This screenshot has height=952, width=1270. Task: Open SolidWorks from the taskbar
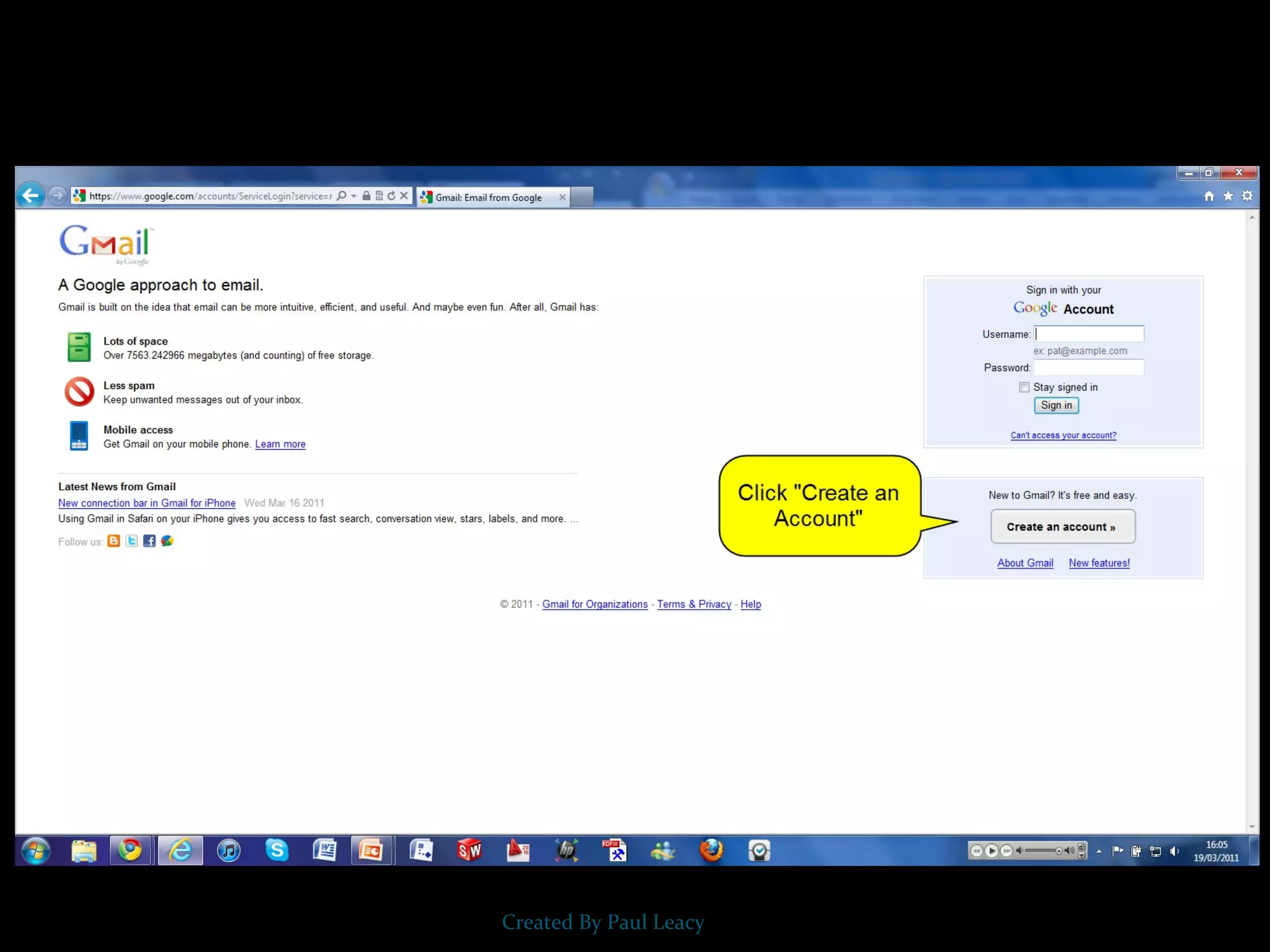tap(469, 850)
